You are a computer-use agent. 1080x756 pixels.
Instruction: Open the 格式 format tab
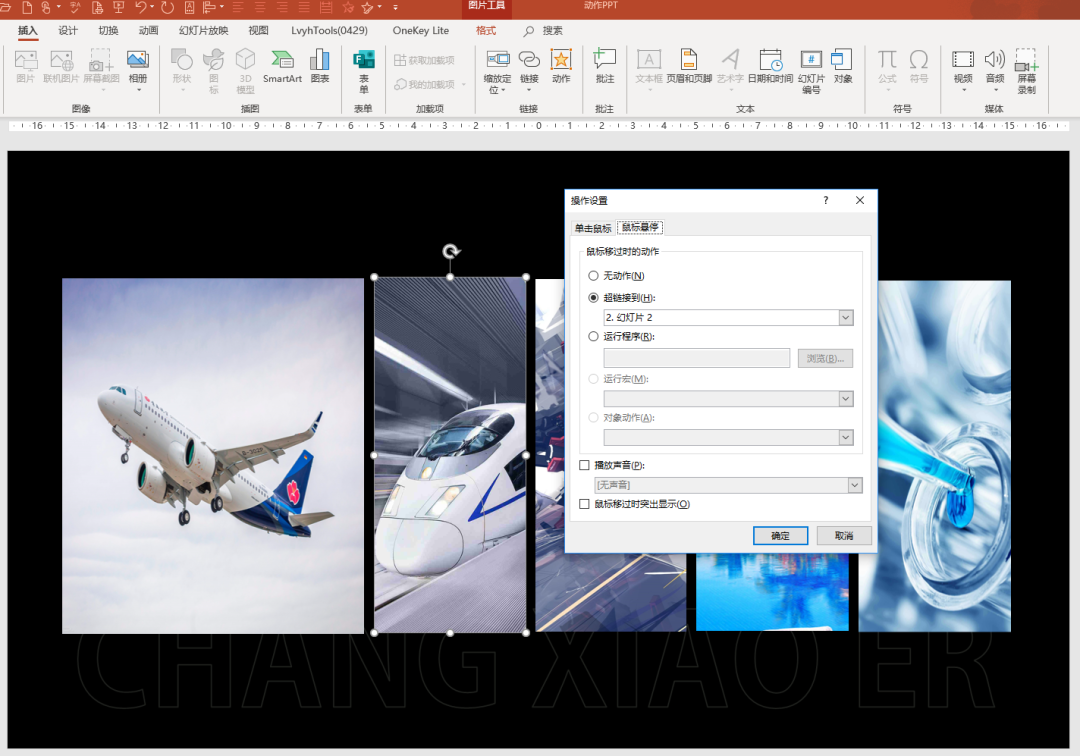486,30
